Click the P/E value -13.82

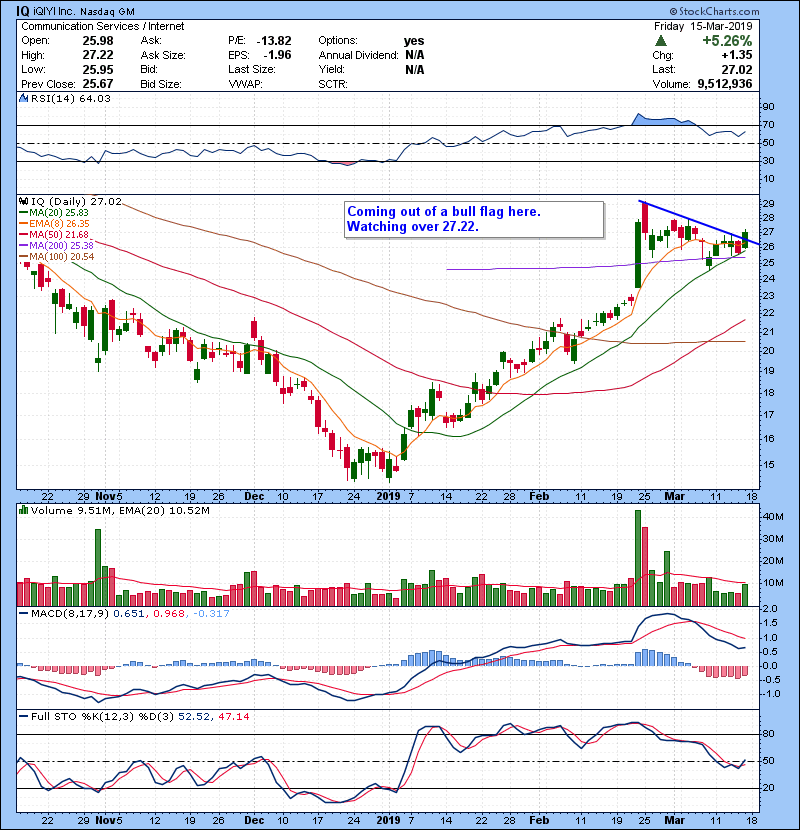tap(274, 41)
